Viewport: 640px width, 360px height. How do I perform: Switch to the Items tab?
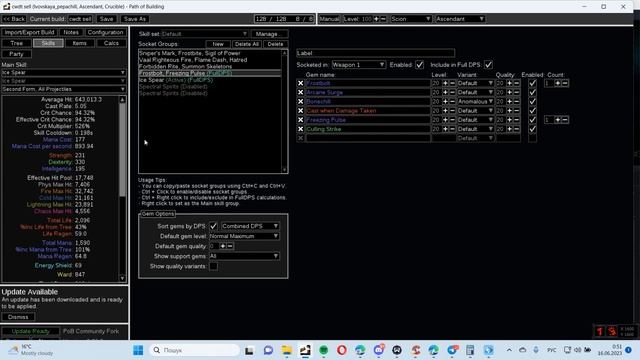click(x=80, y=43)
